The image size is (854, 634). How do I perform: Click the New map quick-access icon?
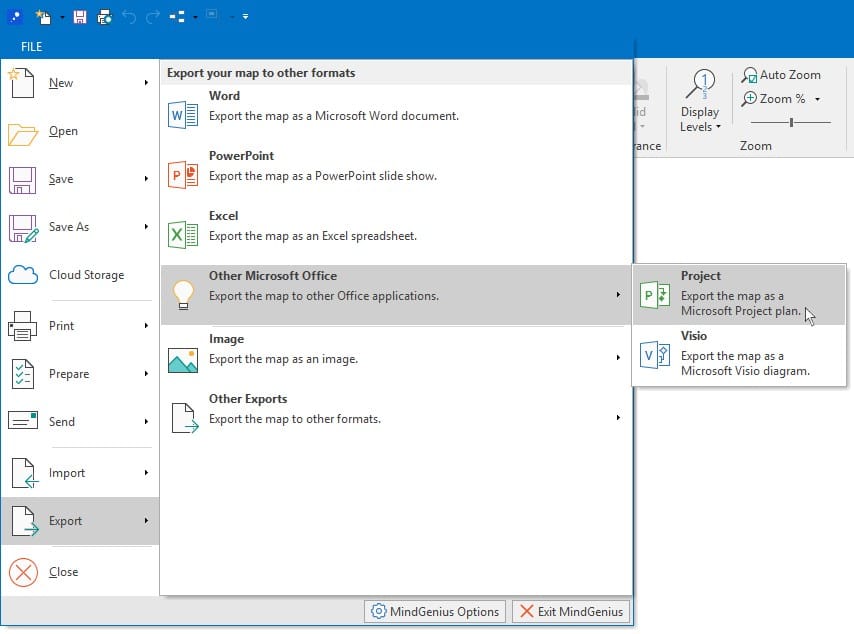click(43, 17)
